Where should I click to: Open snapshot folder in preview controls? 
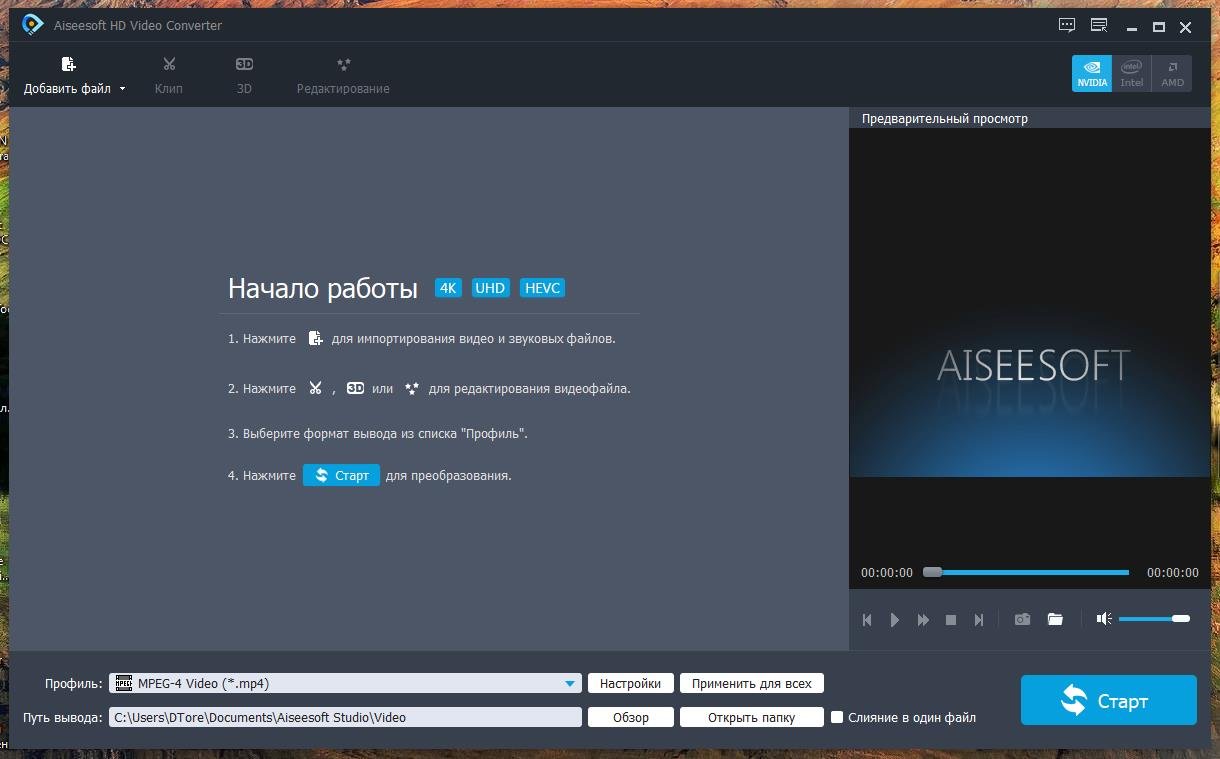coord(1055,620)
